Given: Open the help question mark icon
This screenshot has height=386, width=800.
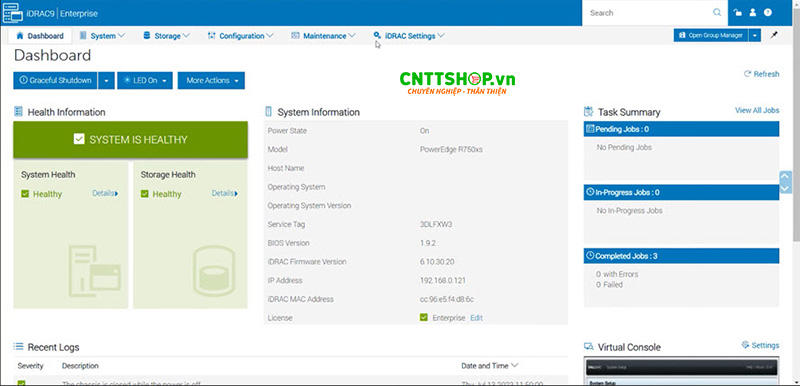Looking at the screenshot, I should [767, 13].
